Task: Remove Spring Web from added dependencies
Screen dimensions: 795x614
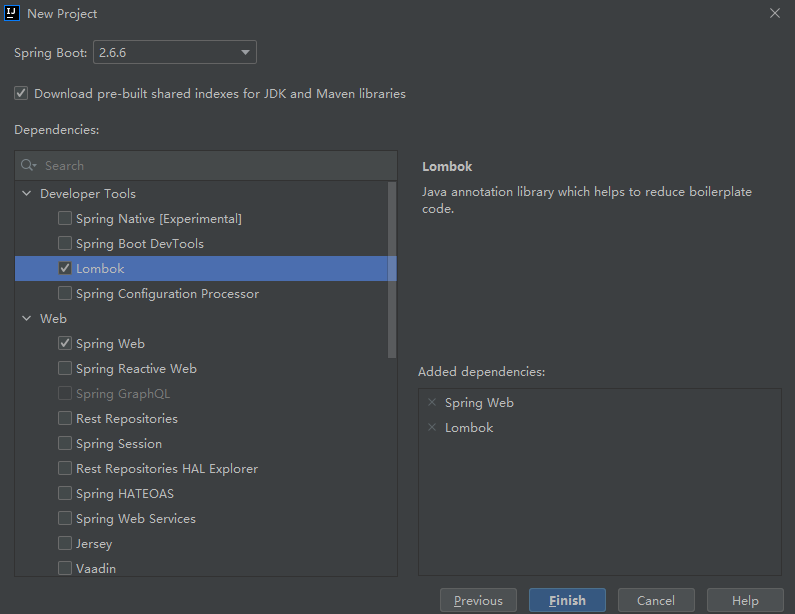Action: [x=432, y=403]
